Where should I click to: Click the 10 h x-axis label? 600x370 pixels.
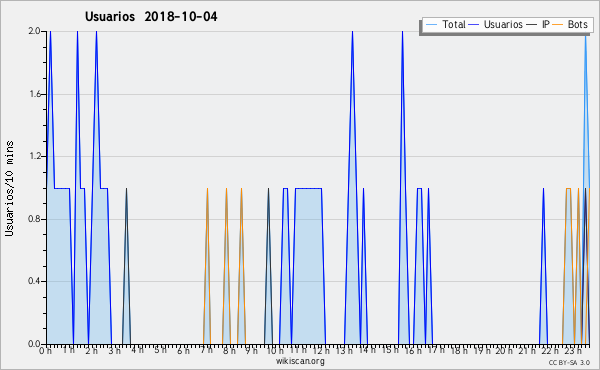click(275, 350)
